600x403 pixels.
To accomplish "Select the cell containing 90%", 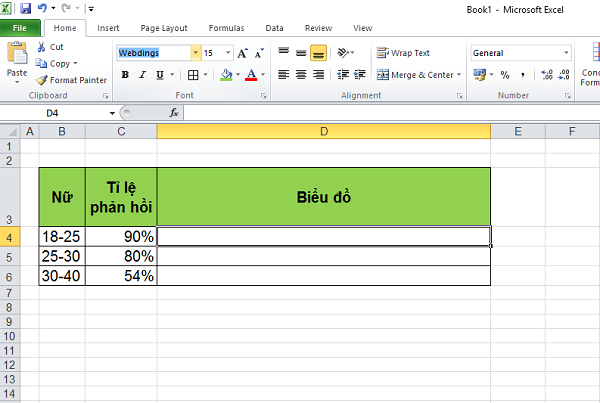I will (121, 237).
